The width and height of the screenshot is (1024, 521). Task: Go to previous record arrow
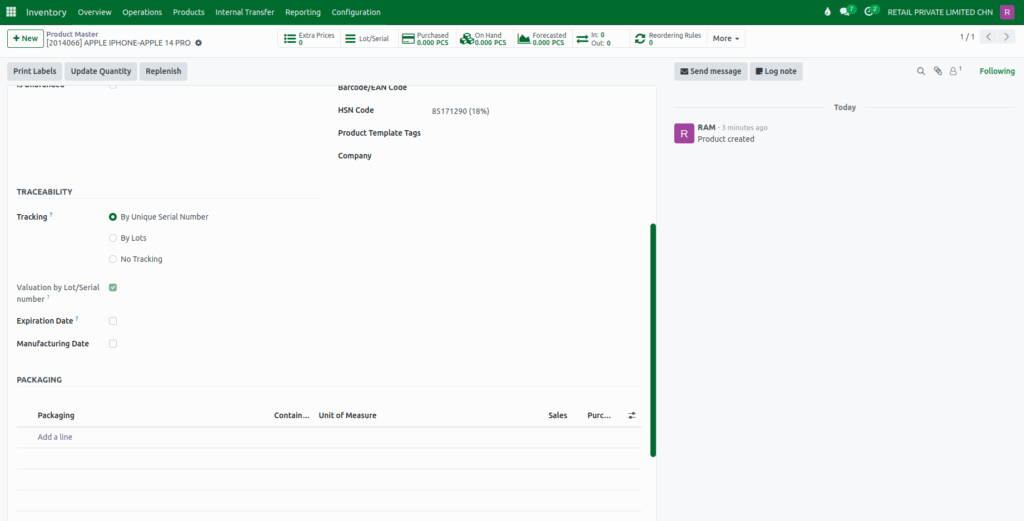[989, 37]
